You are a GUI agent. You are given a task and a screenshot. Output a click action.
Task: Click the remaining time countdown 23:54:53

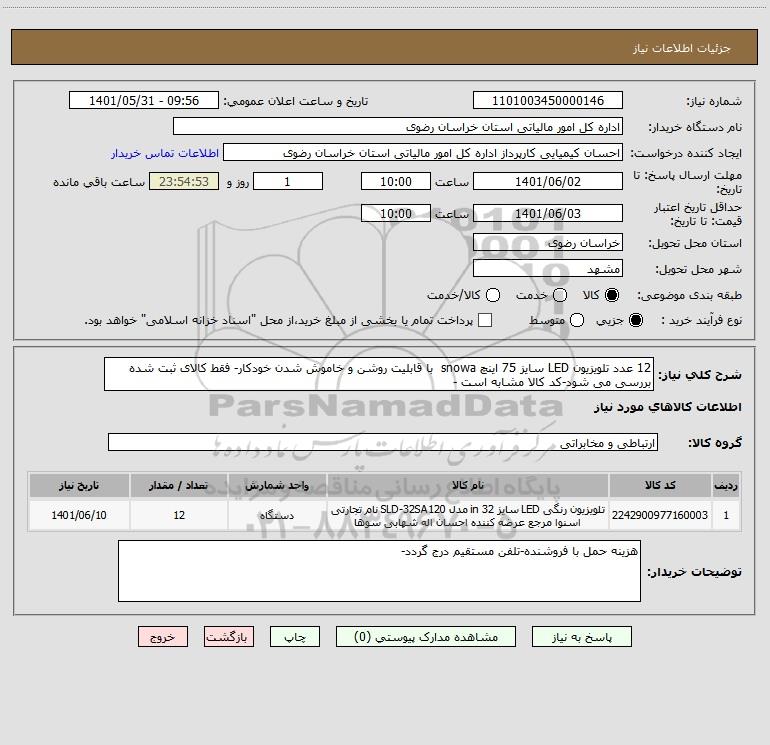[x=184, y=182]
